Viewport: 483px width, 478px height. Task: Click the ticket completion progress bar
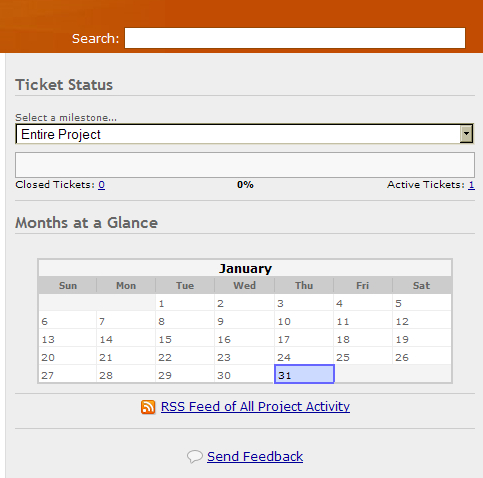(x=245, y=165)
